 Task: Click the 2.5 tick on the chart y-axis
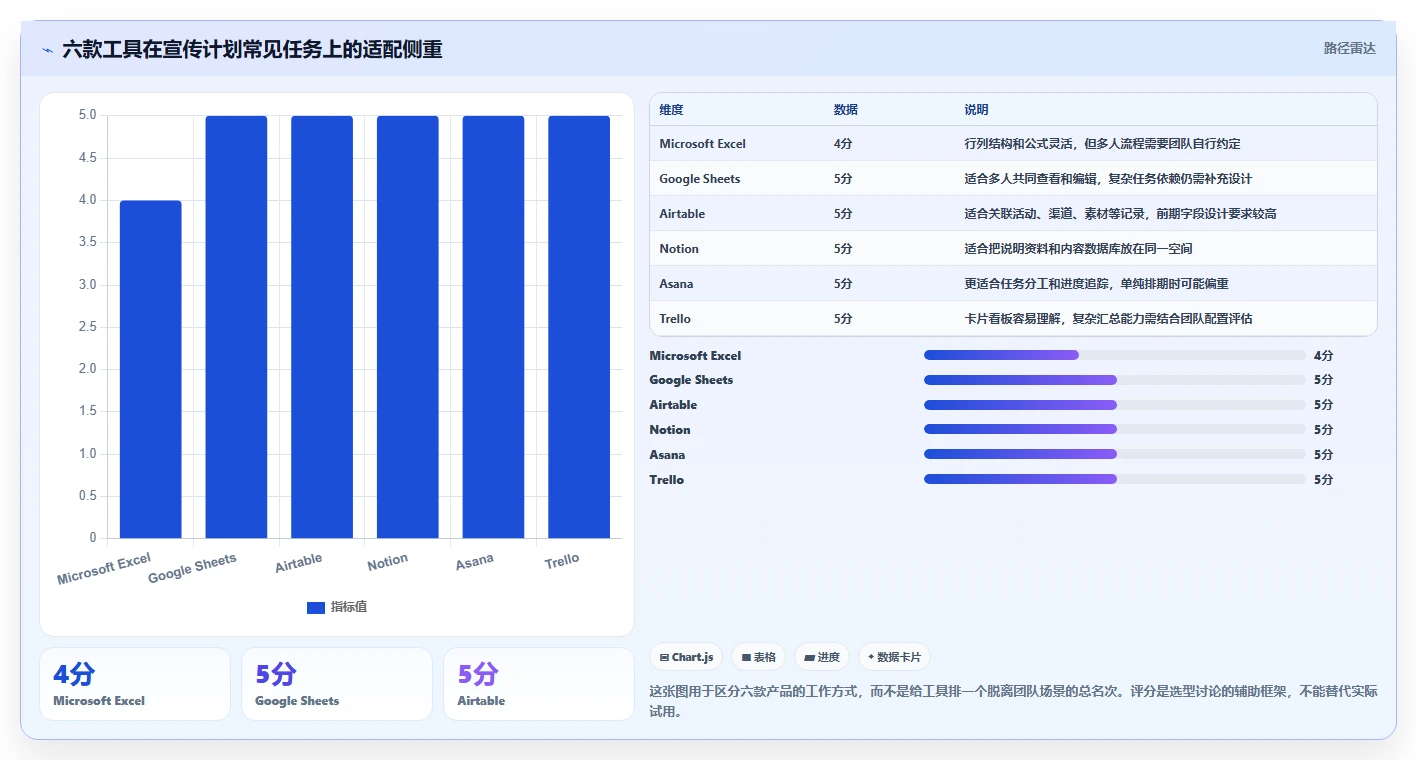tap(88, 327)
